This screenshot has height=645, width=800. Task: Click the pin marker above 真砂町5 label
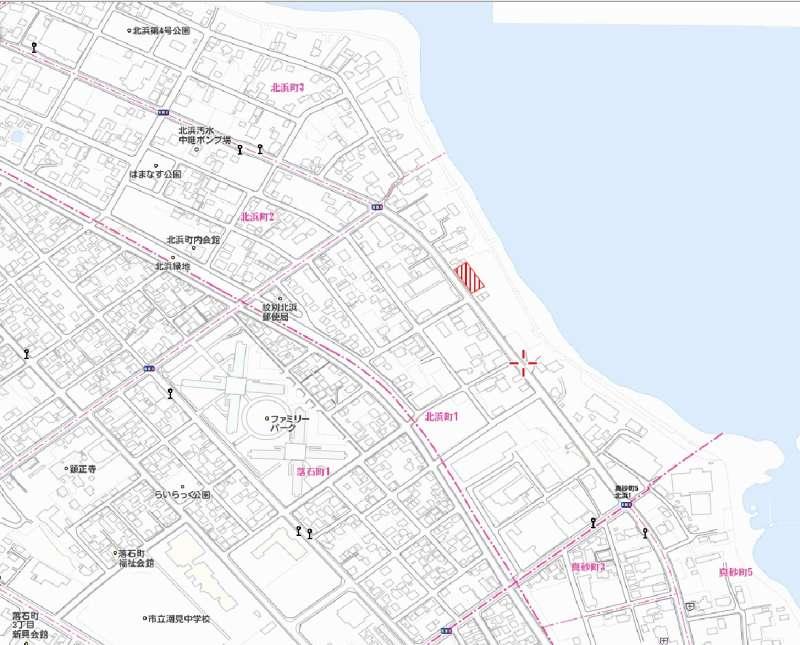pos(646,532)
